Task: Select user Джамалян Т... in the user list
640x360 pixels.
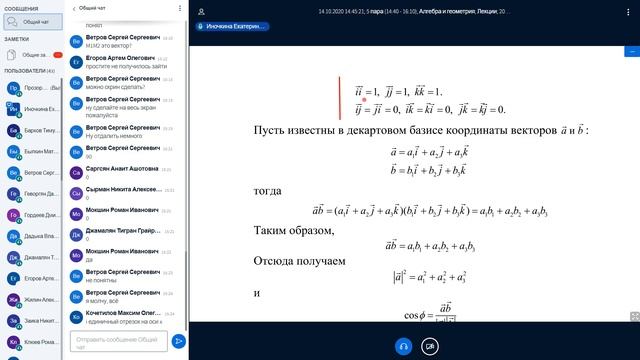Action: tap(33, 257)
